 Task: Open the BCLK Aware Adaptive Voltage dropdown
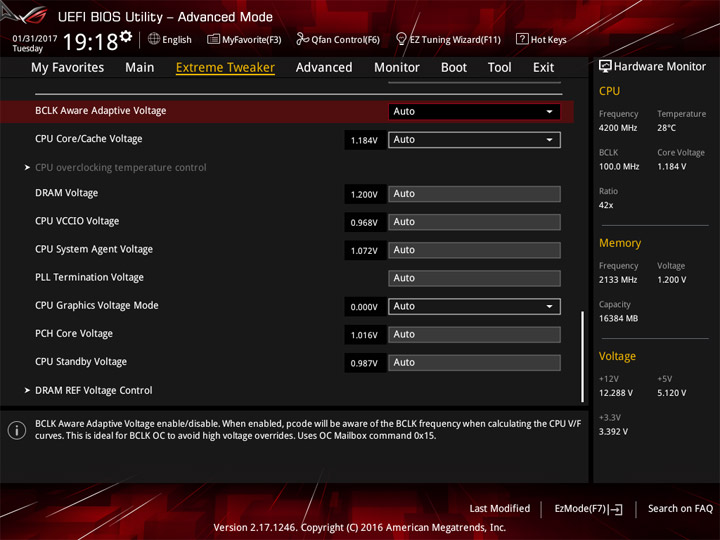474,112
